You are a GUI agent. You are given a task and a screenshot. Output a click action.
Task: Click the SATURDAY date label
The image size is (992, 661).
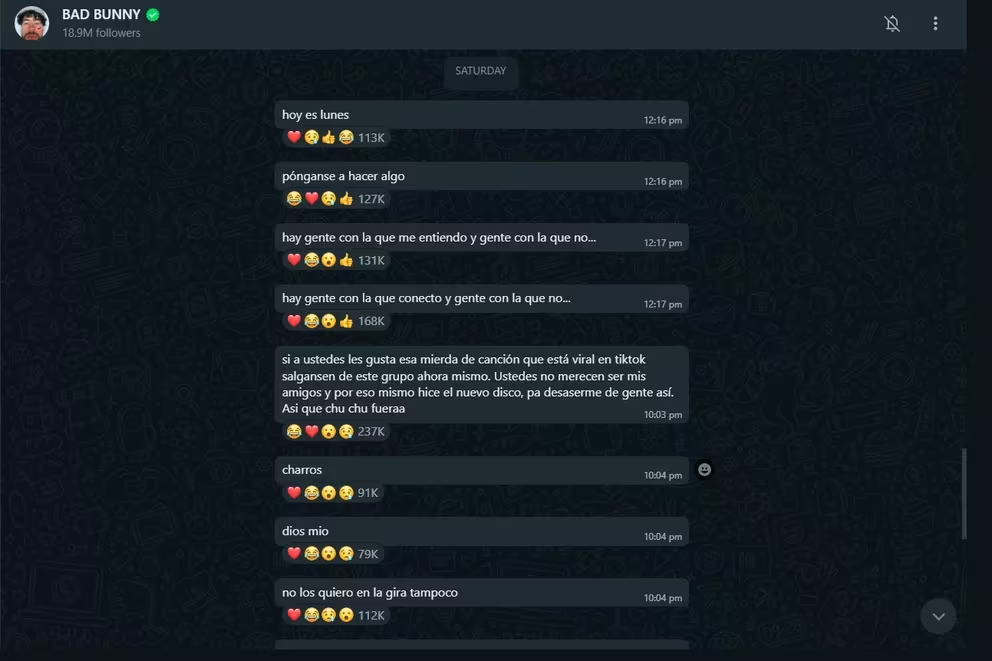click(x=481, y=71)
